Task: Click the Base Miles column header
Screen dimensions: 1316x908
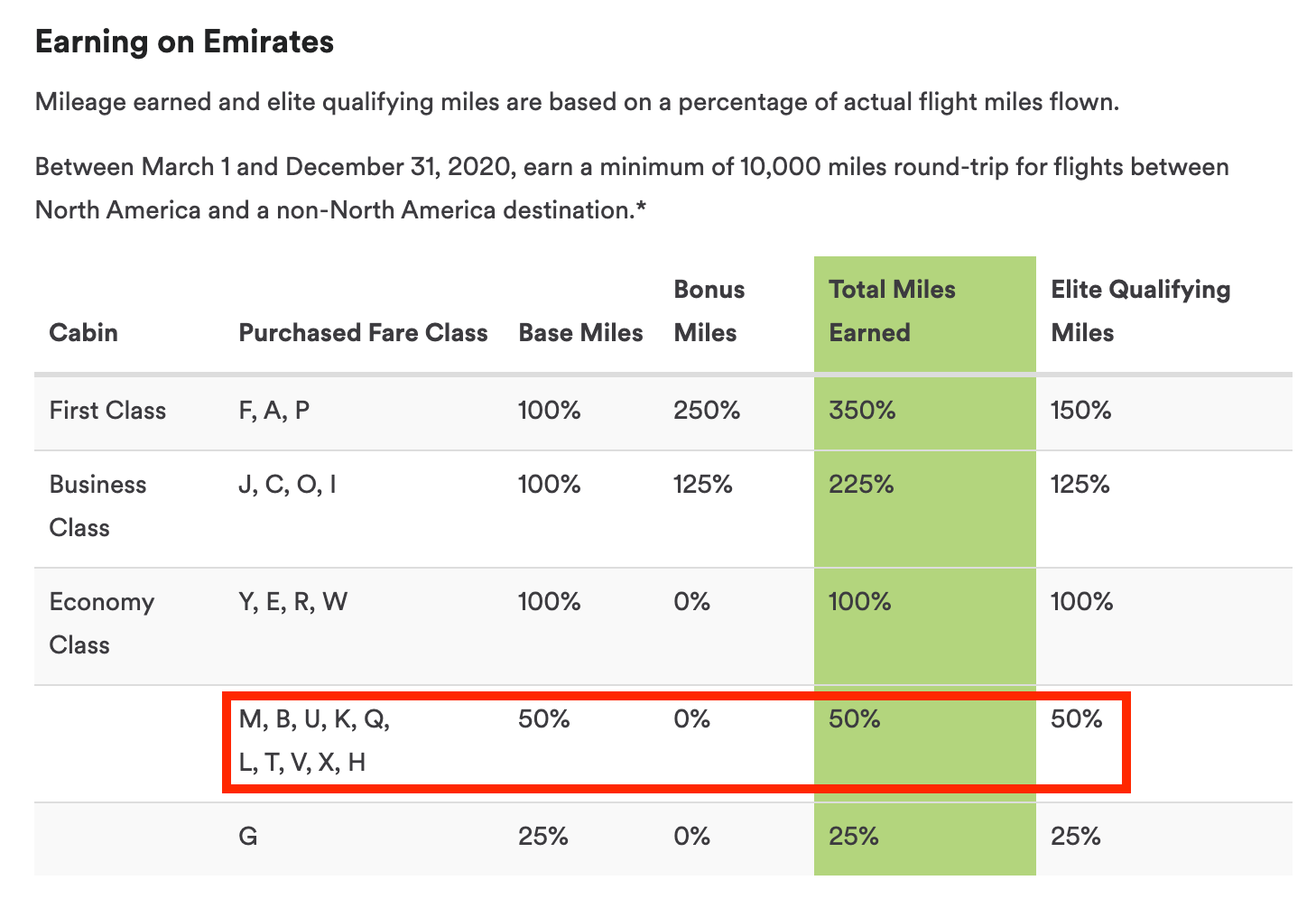Action: click(x=580, y=332)
